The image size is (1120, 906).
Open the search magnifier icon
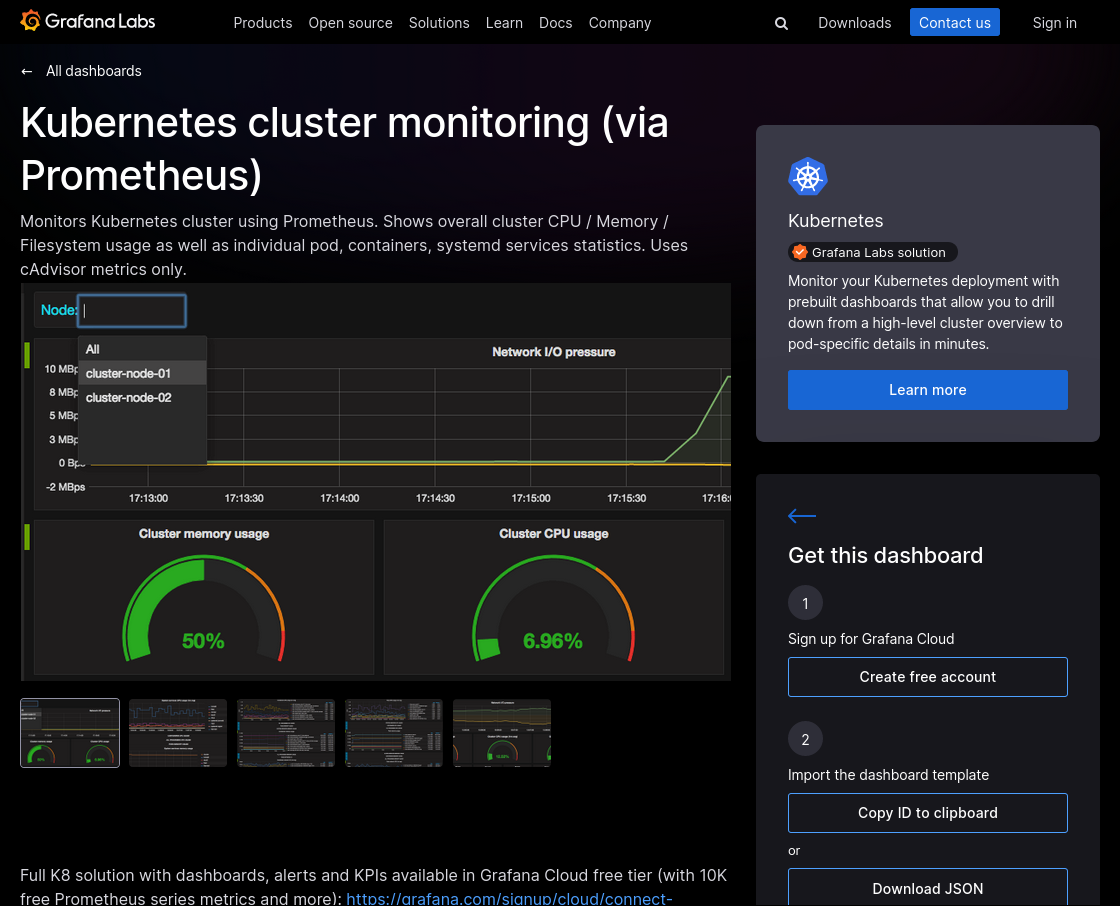tap(781, 23)
